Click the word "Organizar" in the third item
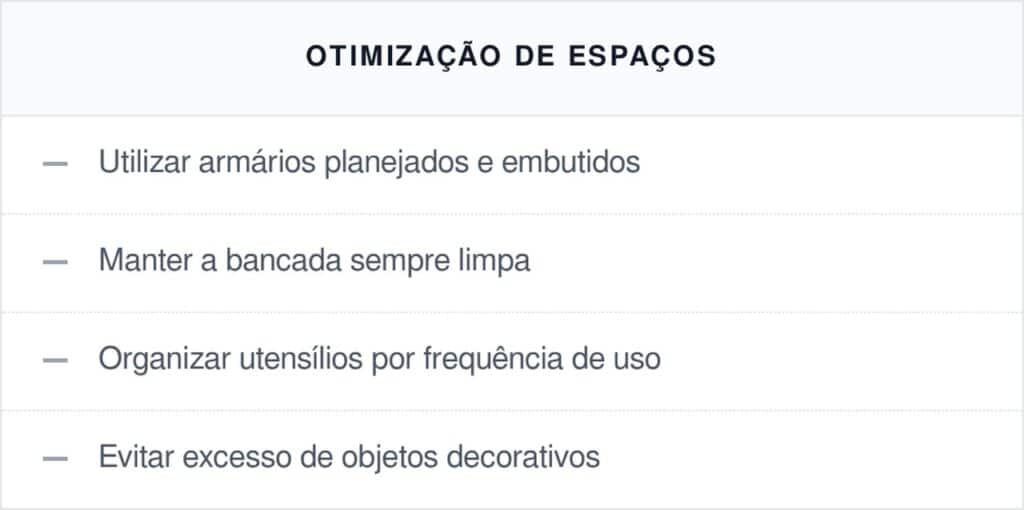 [154, 358]
